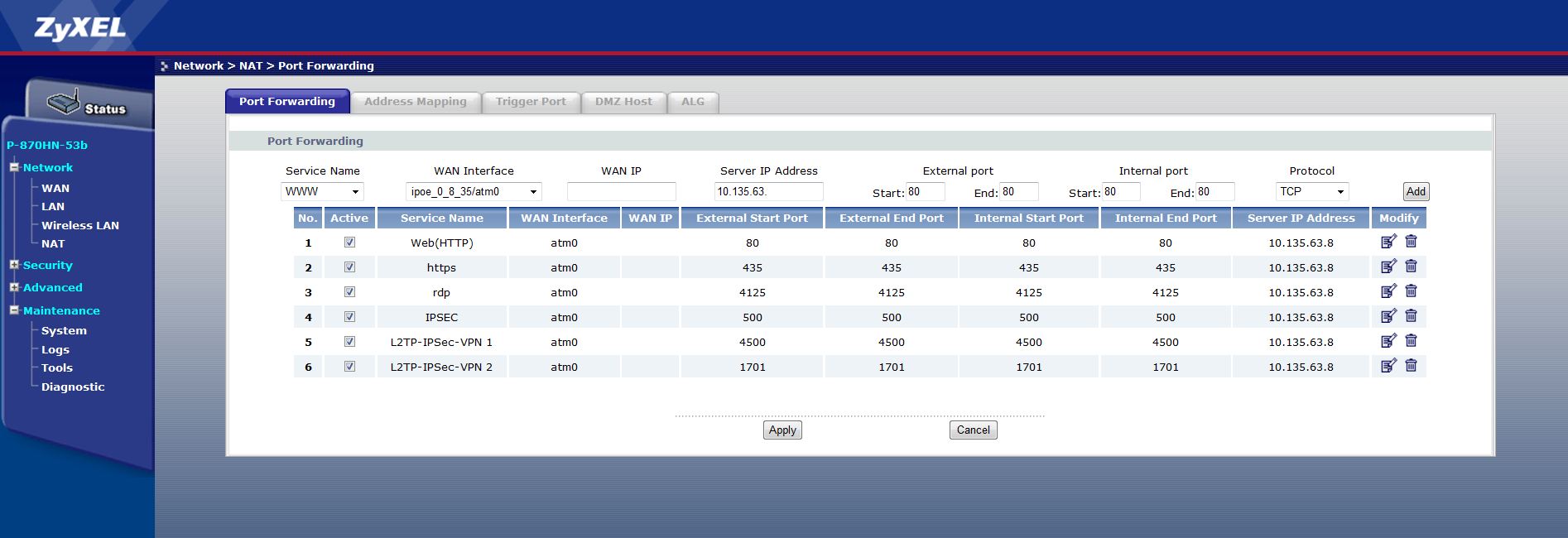The height and width of the screenshot is (538, 1568).
Task: Click the Advanced menu label
Action: tap(53, 287)
